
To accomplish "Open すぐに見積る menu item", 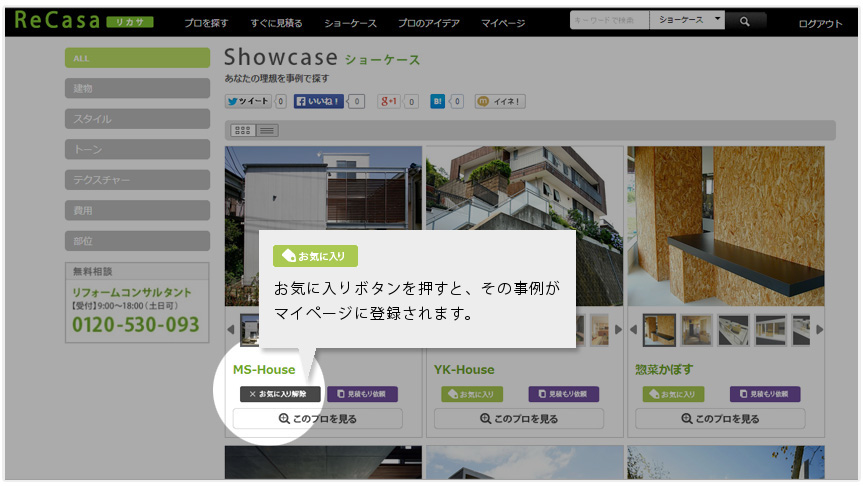I will tap(276, 23).
